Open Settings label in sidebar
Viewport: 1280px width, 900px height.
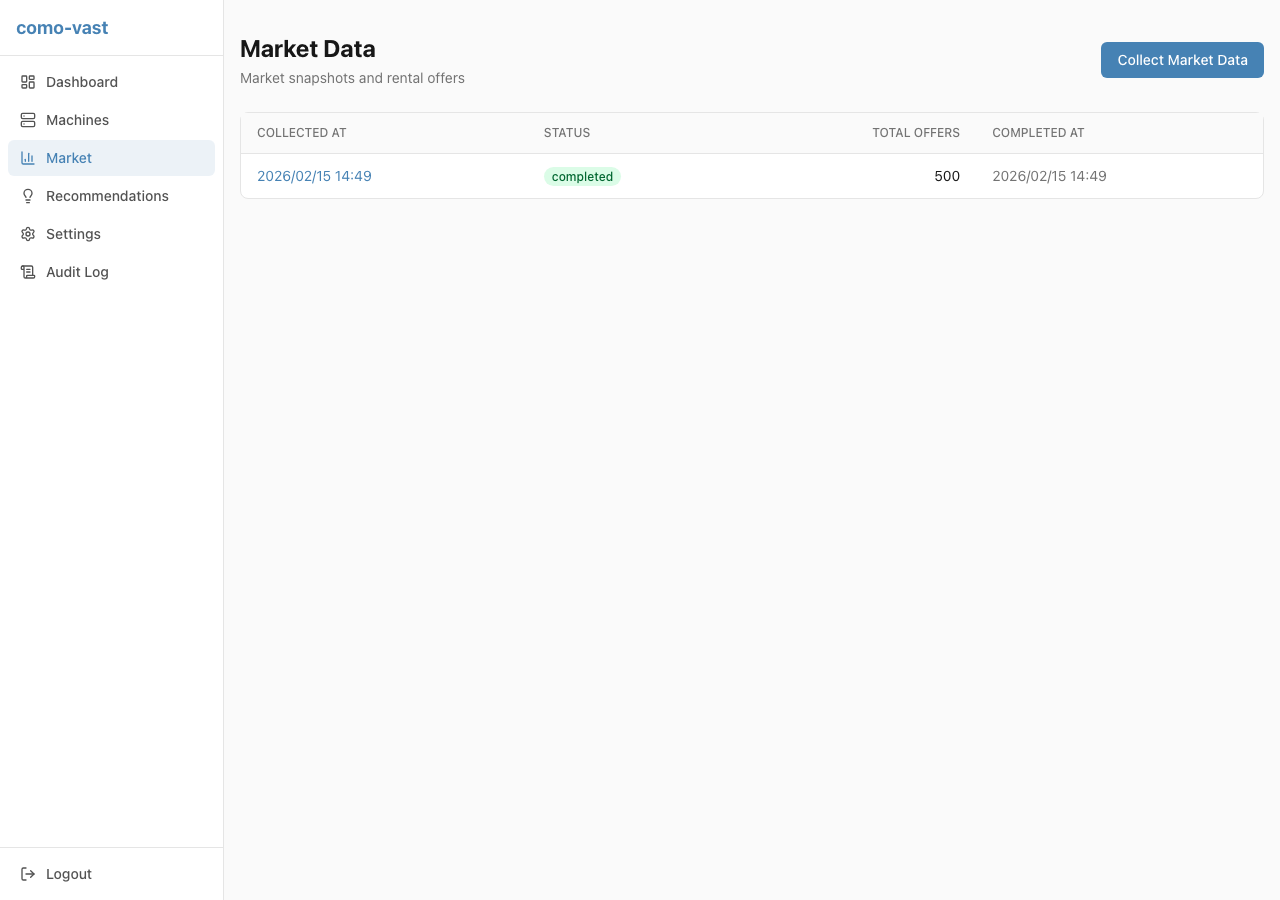coord(73,234)
